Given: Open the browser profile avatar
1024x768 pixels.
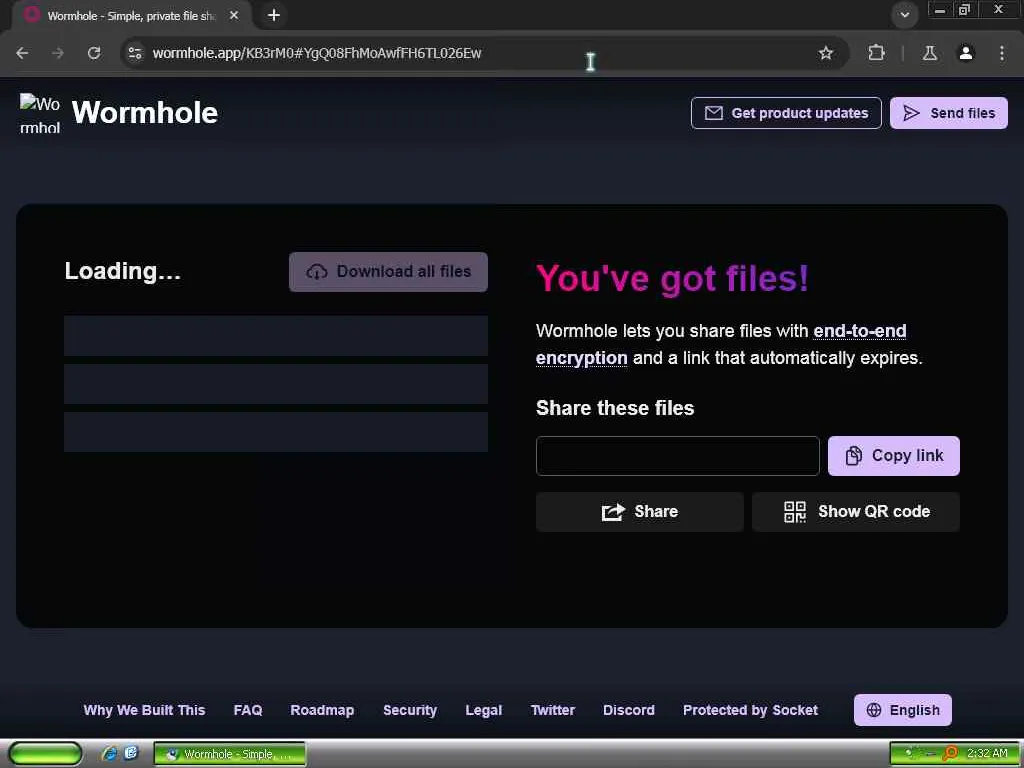Looking at the screenshot, I should coord(965,53).
